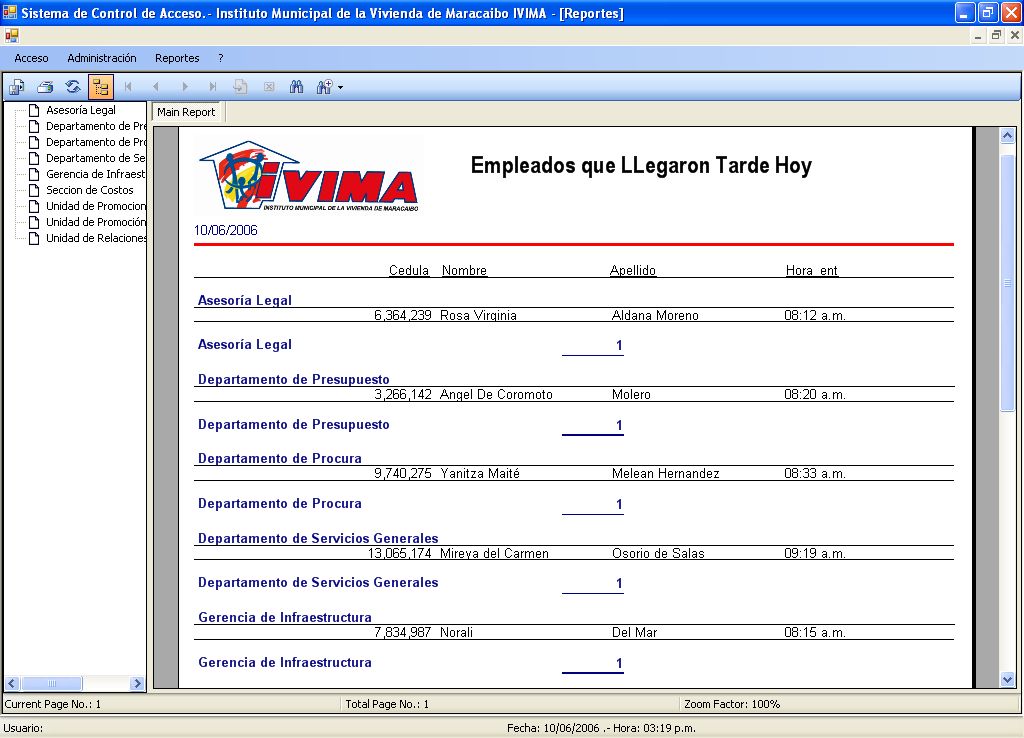Click the entry time 09:19 a.m.
This screenshot has width=1024, height=738.
point(815,553)
